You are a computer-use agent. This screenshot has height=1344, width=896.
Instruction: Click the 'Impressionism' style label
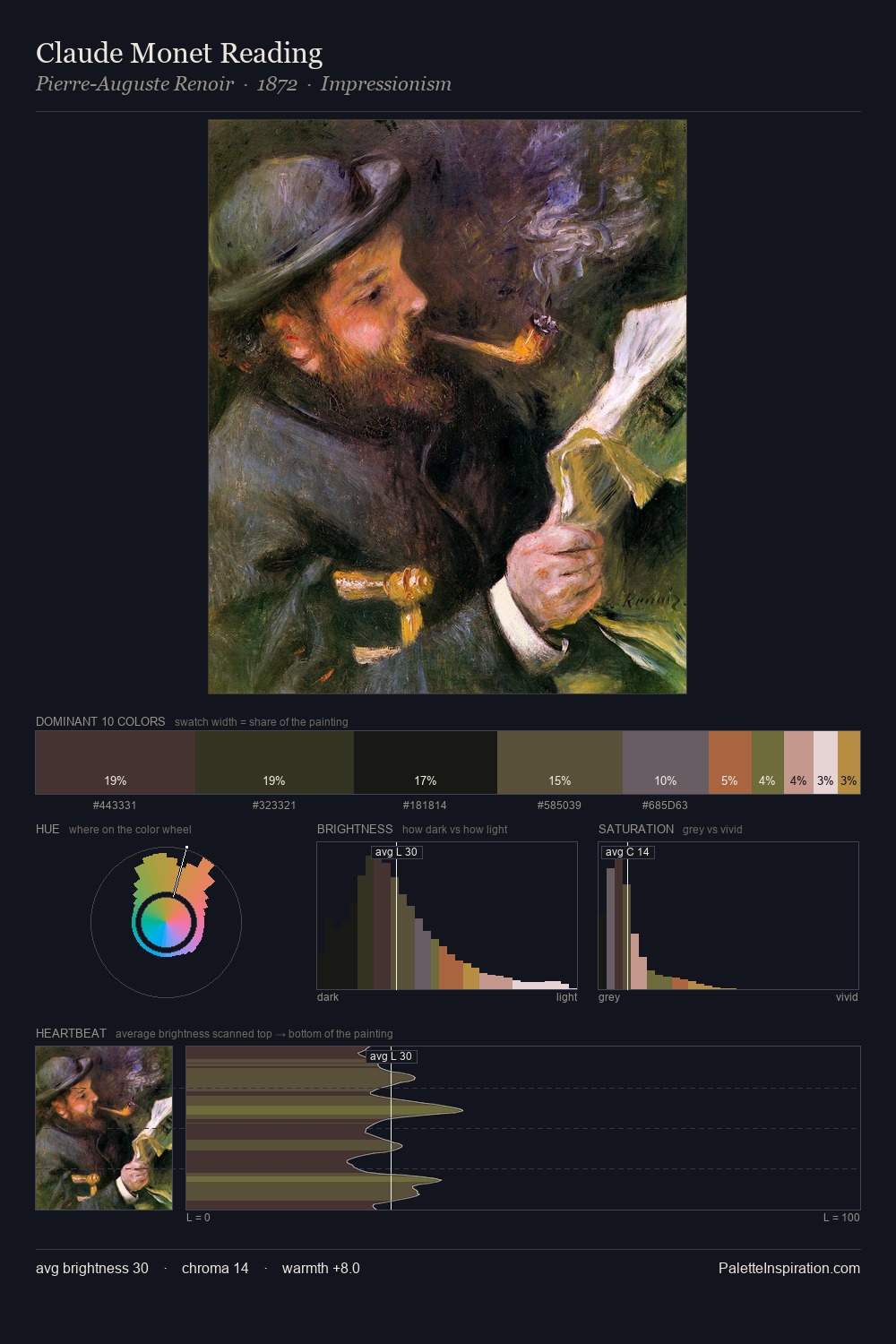pos(386,84)
